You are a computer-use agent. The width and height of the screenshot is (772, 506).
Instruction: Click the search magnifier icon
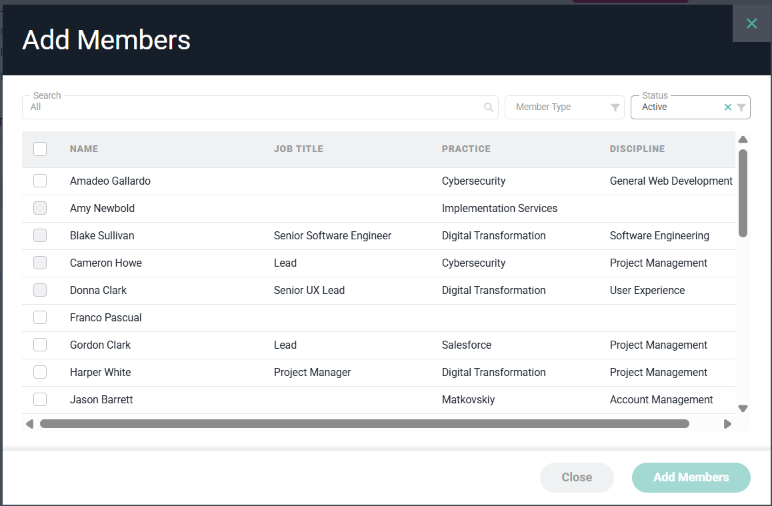[488, 107]
